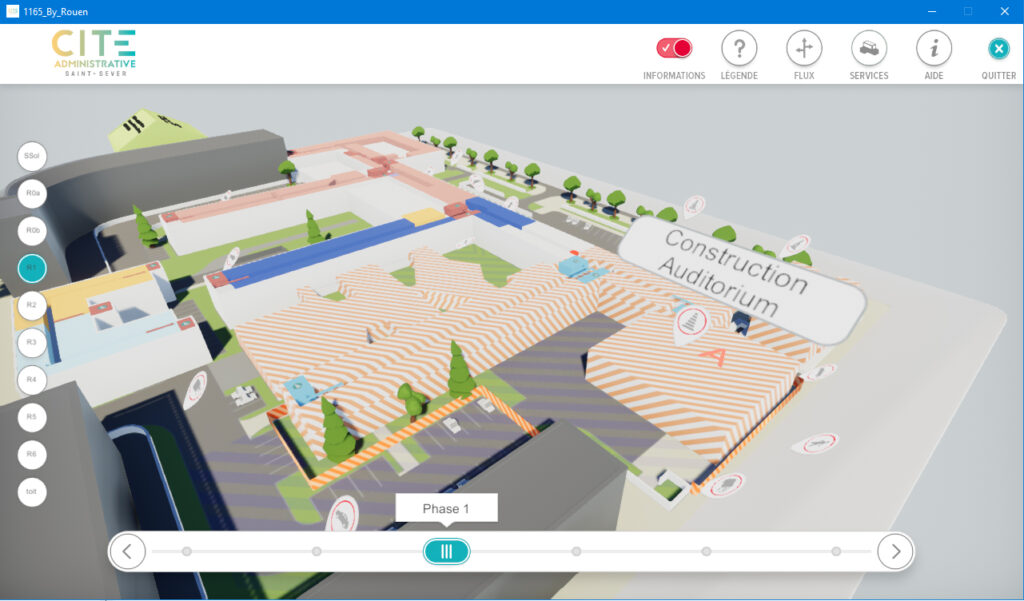Select the toit roof level
The image size is (1024, 601).
point(32,491)
